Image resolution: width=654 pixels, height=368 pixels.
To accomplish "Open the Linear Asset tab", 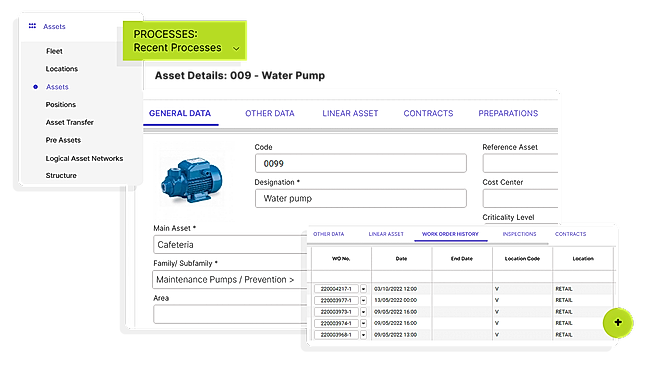I will [350, 113].
